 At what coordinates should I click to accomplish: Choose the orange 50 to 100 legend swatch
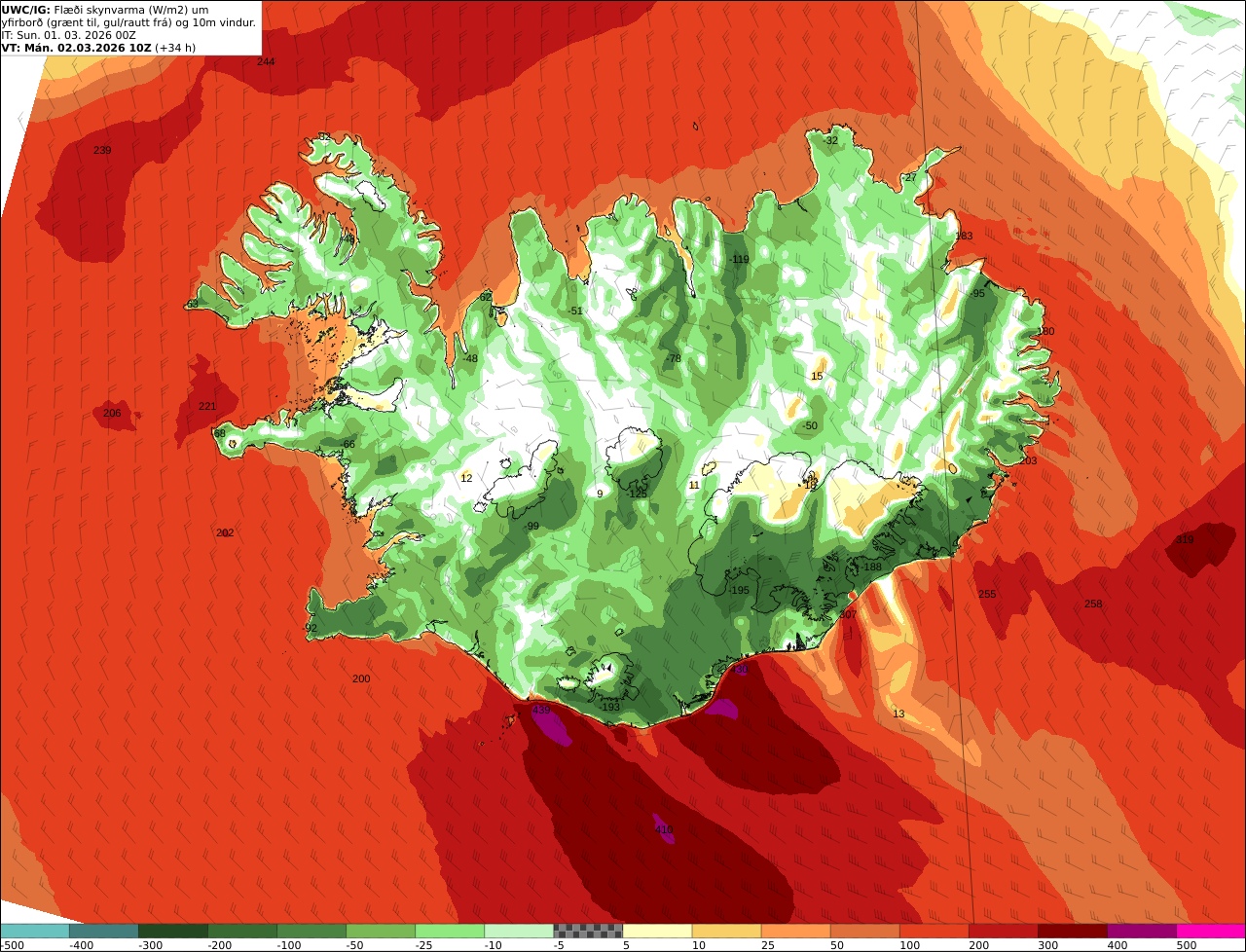[x=864, y=932]
